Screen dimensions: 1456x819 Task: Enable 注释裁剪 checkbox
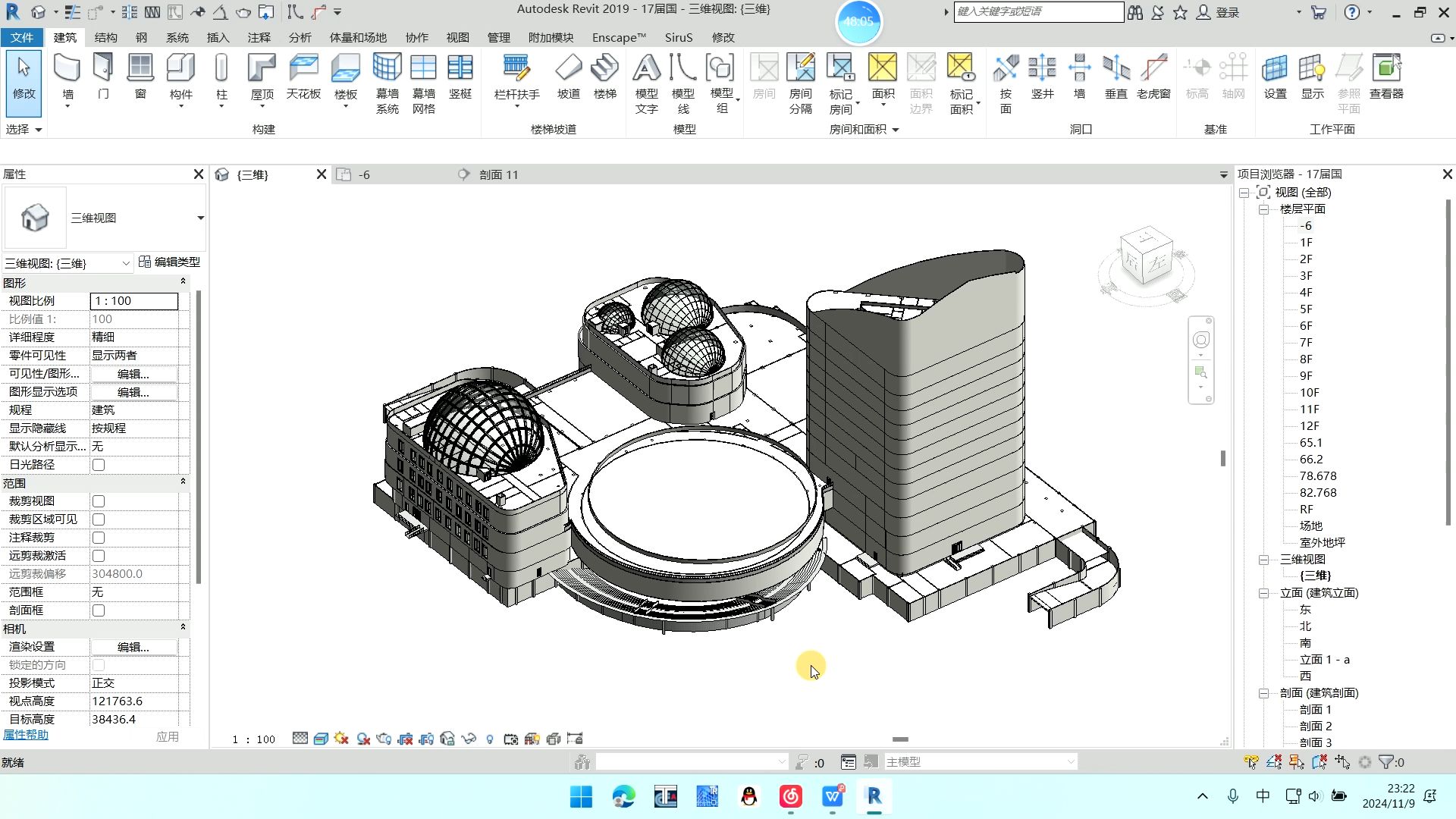97,537
